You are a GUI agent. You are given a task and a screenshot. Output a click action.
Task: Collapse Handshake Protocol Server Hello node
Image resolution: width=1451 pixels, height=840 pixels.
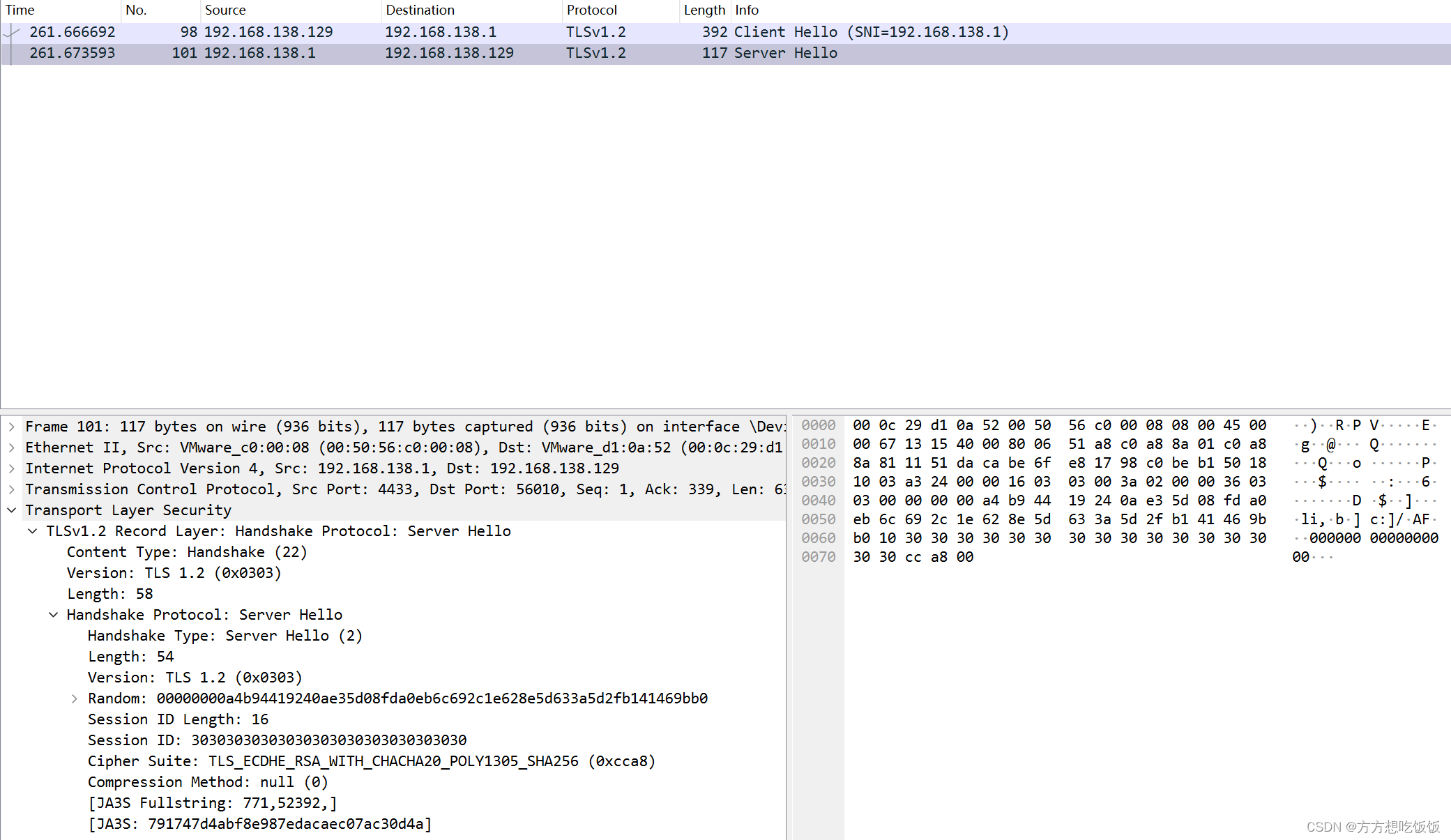pos(53,615)
